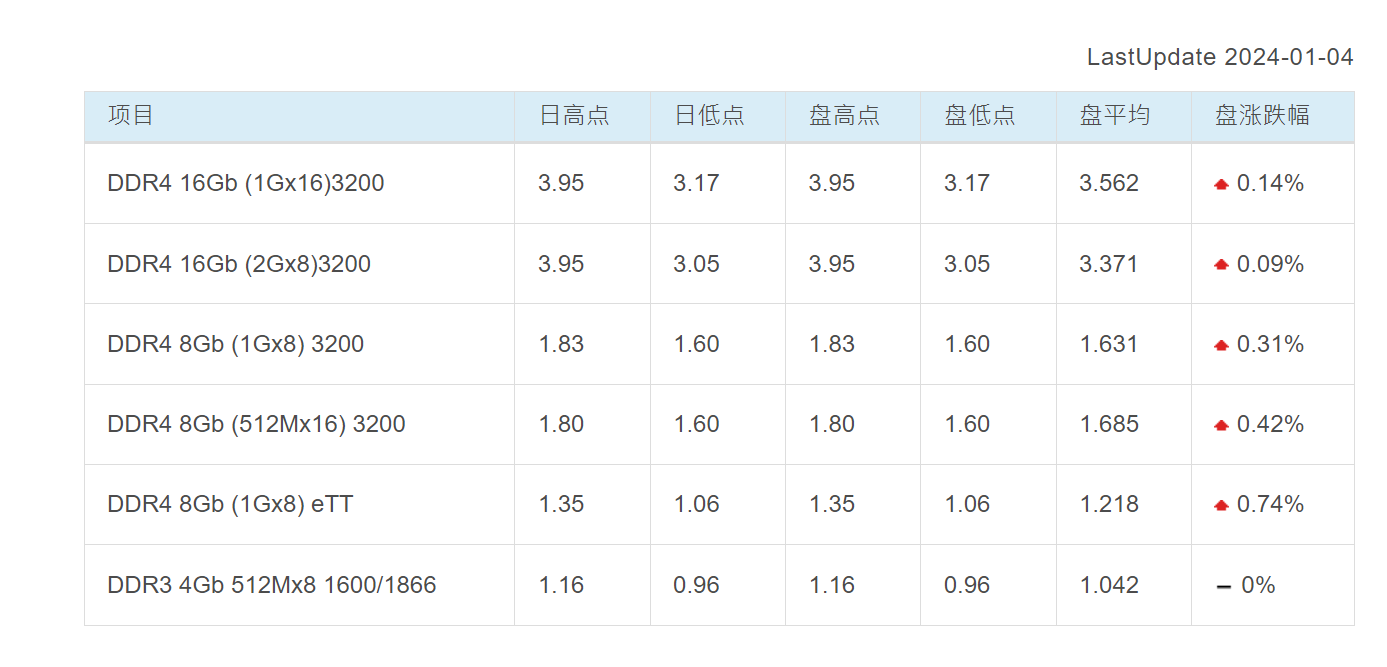Screen dimensions: 1387x667
Task: Click red up arrow beside 0.14%
Action: (1221, 184)
